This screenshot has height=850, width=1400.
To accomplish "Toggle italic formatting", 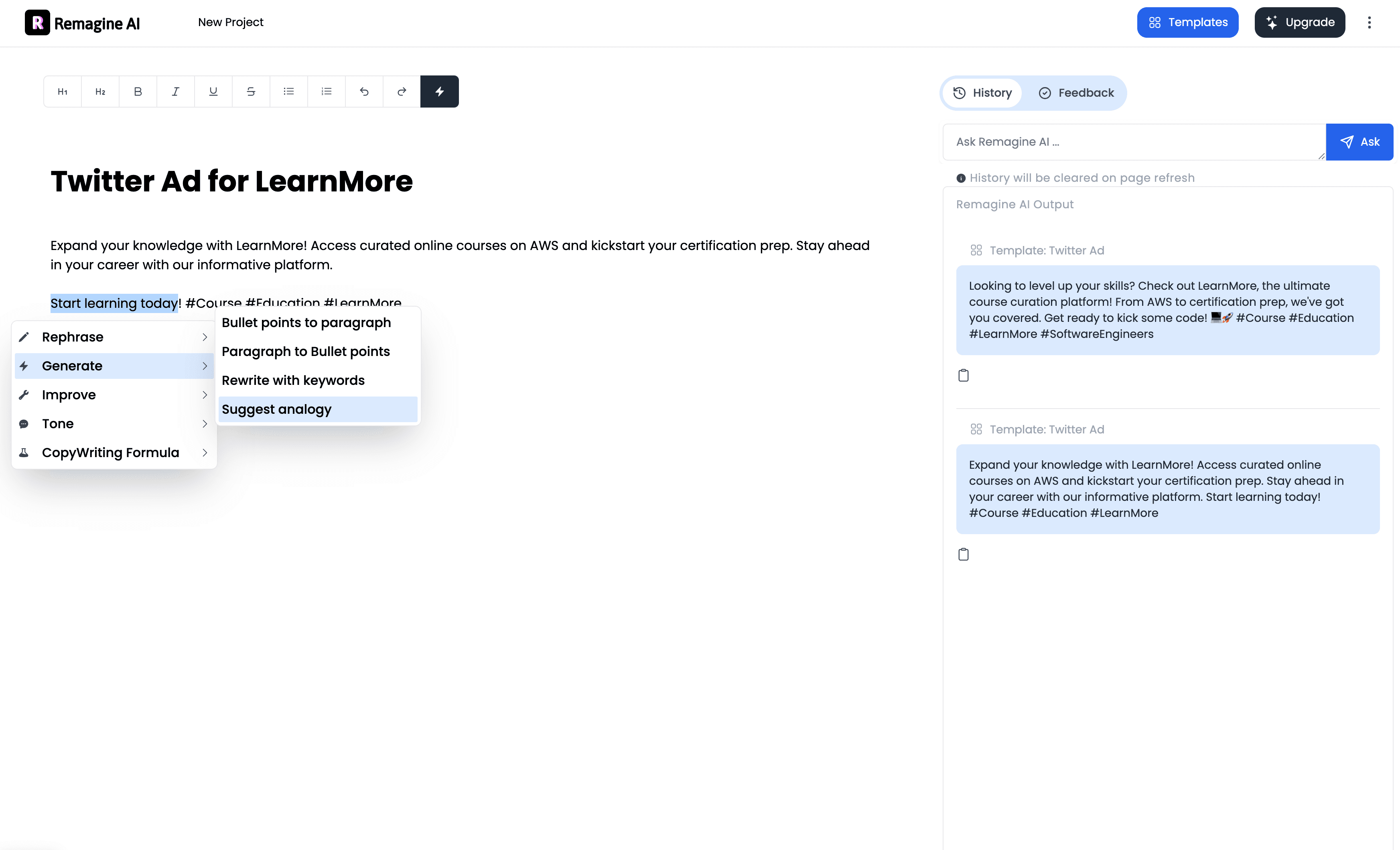I will pyautogui.click(x=176, y=92).
